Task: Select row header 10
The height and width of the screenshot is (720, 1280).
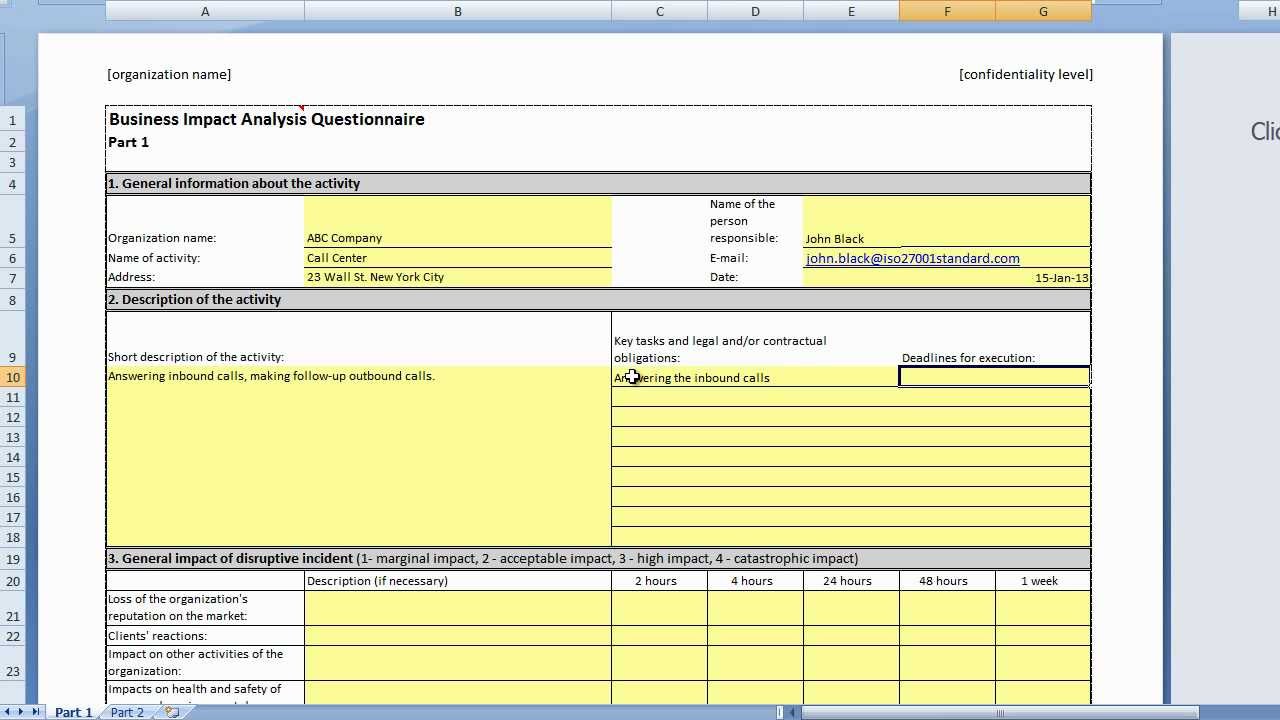Action: [x=12, y=377]
